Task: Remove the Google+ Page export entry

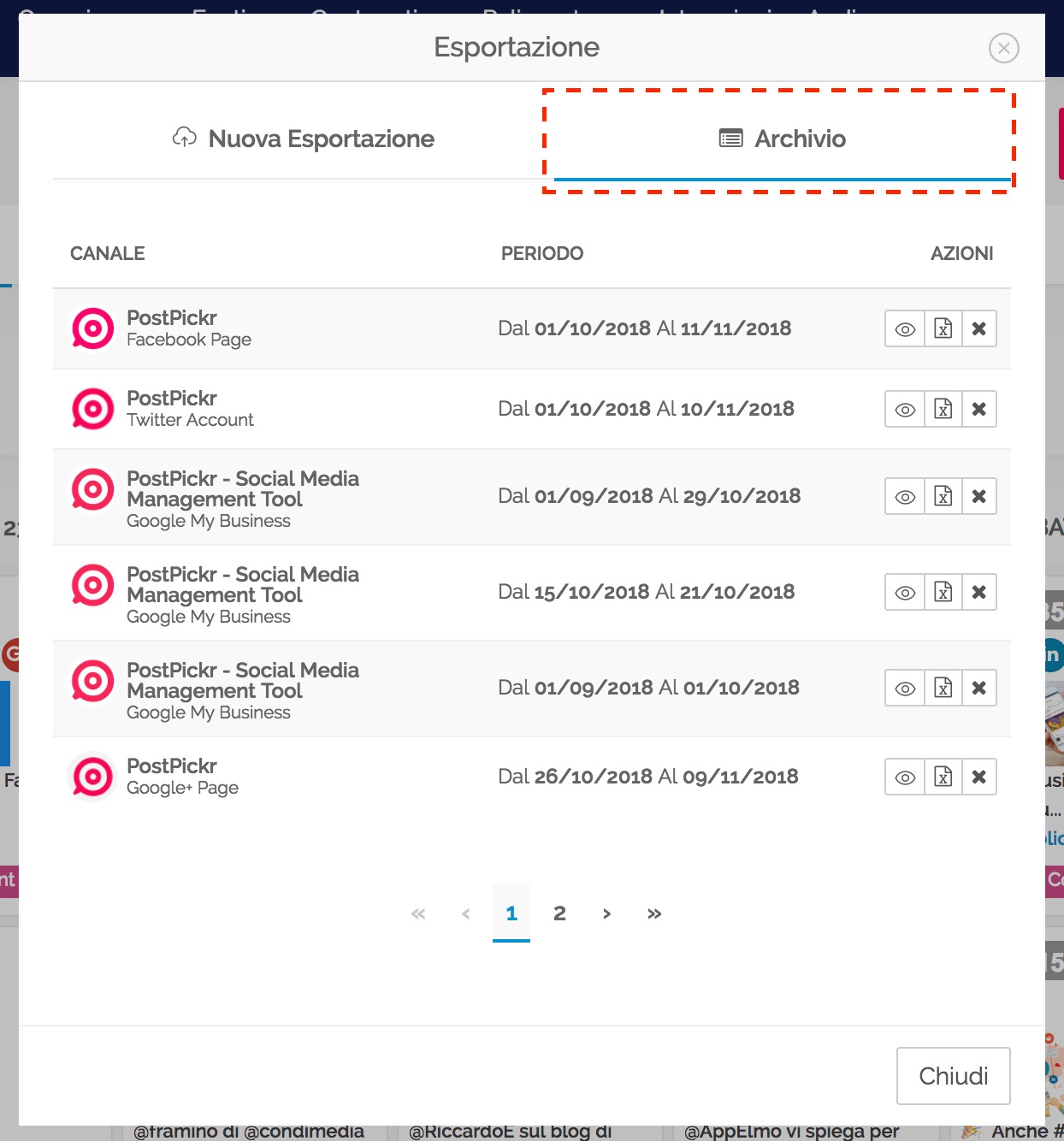Action: click(x=979, y=777)
